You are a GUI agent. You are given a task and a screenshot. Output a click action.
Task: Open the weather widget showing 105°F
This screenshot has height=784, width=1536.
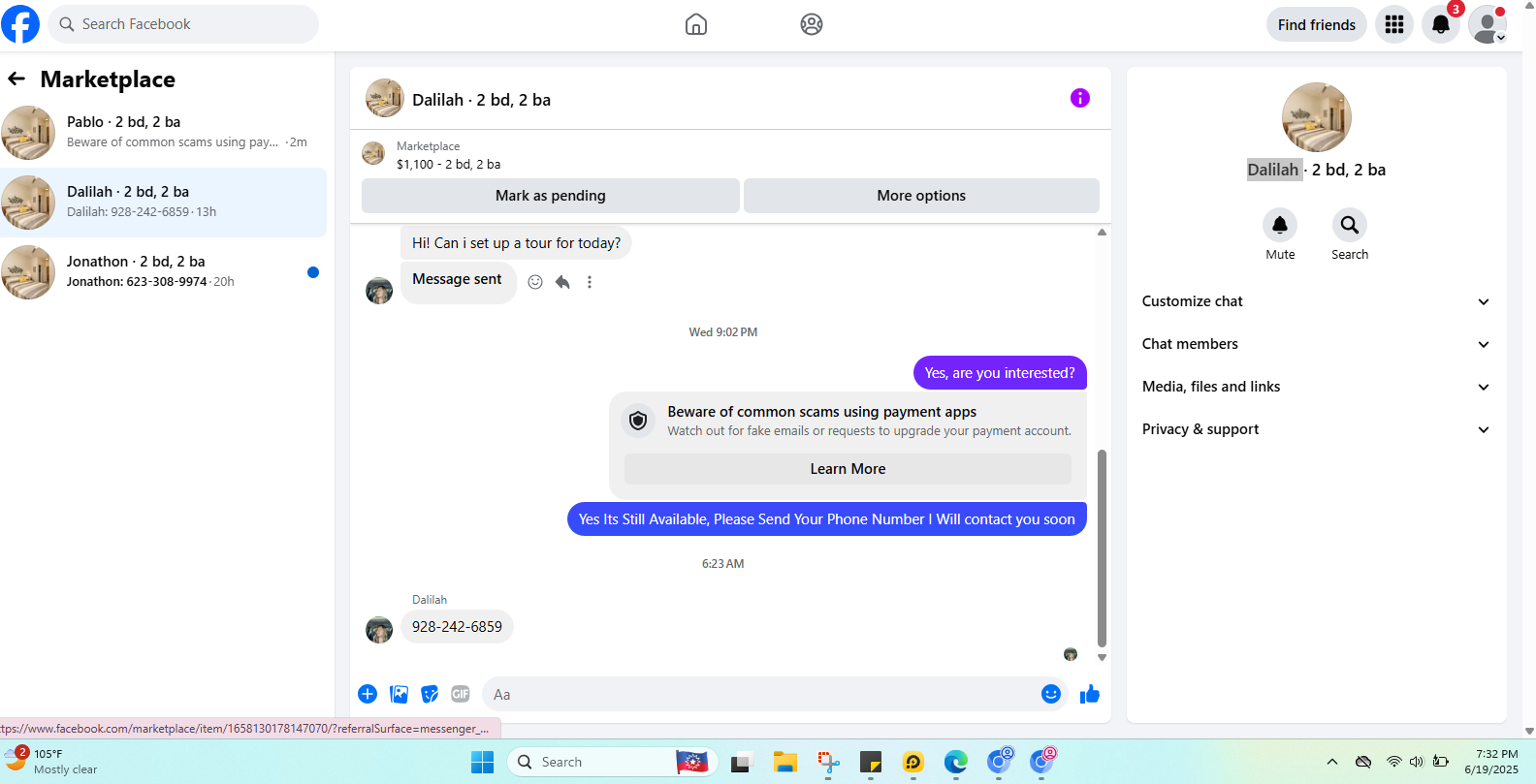click(x=50, y=762)
